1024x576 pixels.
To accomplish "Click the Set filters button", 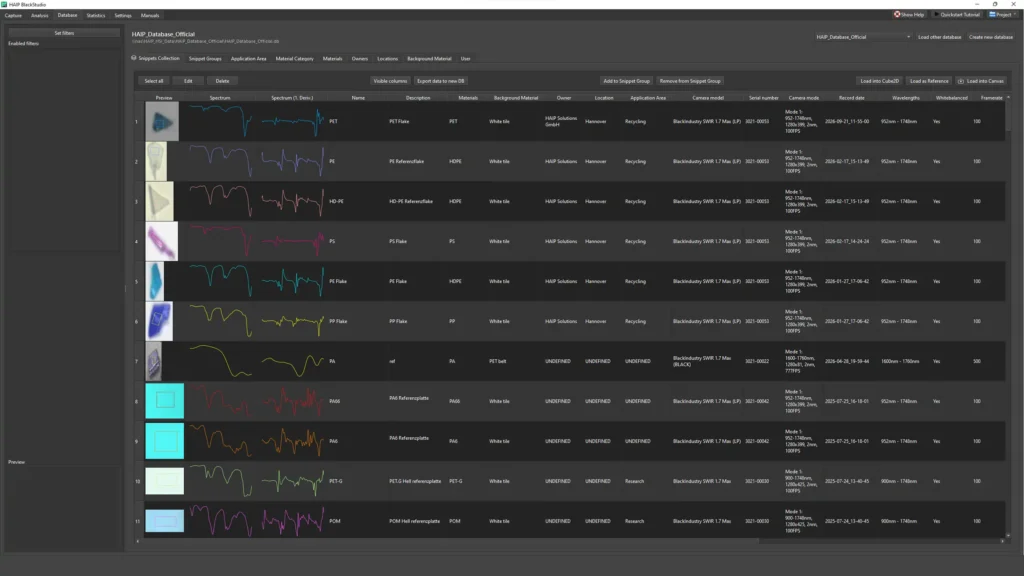I will pyautogui.click(x=64, y=33).
